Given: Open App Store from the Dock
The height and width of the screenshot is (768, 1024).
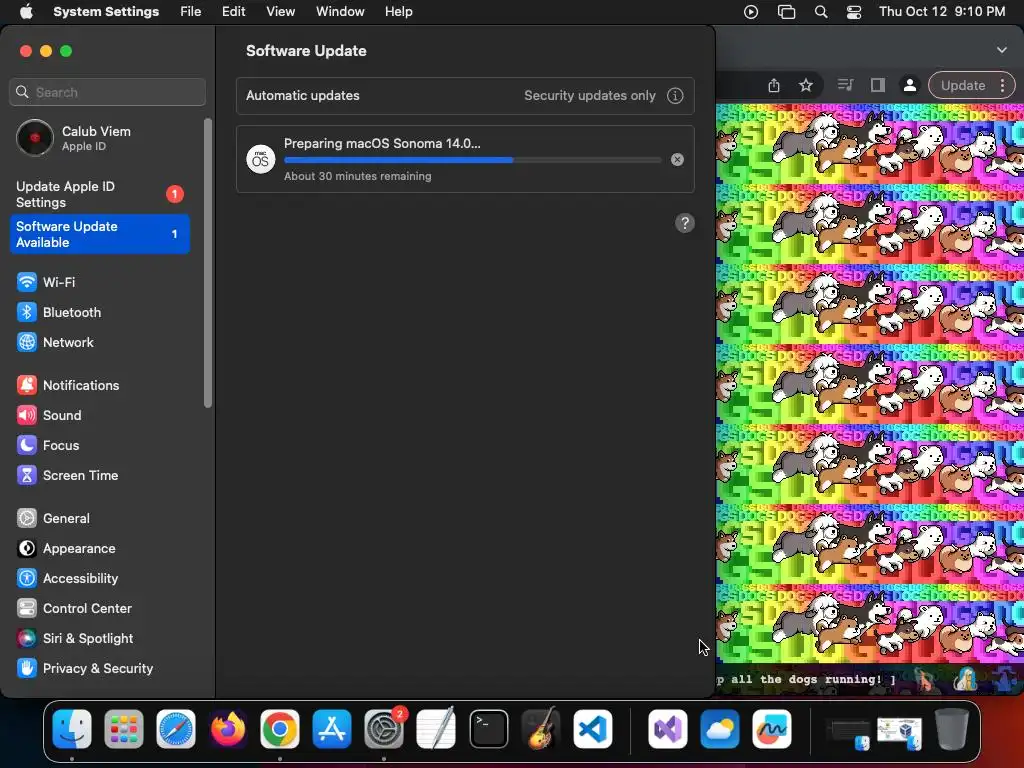Looking at the screenshot, I should click(x=332, y=729).
